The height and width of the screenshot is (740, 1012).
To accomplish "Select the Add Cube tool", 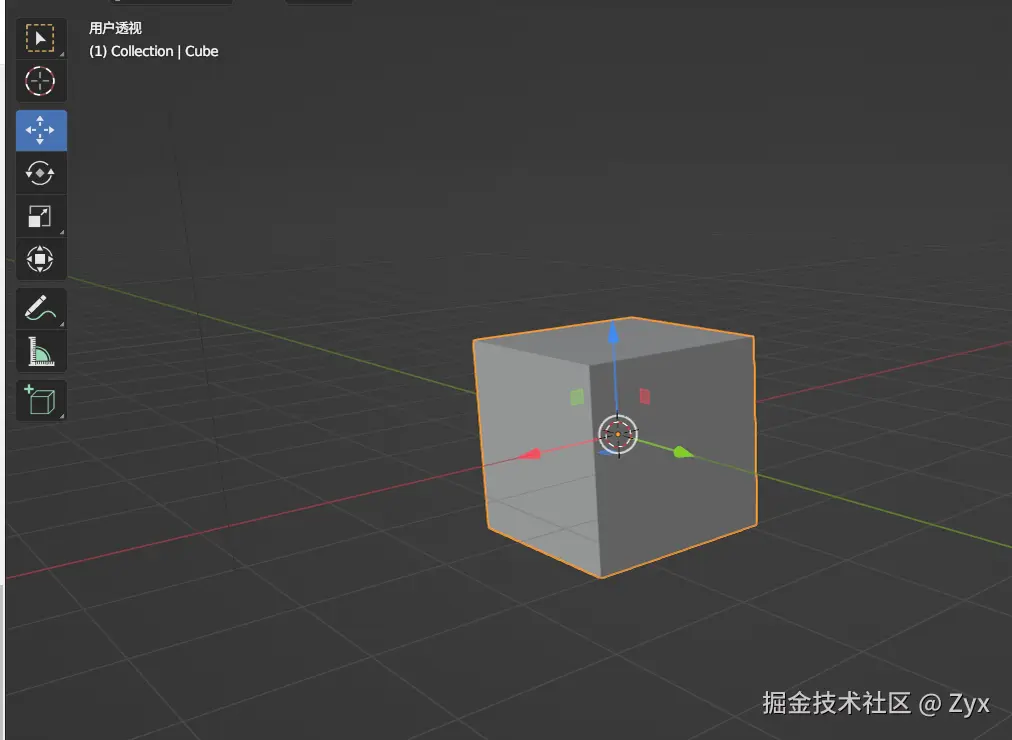I will pos(41,400).
